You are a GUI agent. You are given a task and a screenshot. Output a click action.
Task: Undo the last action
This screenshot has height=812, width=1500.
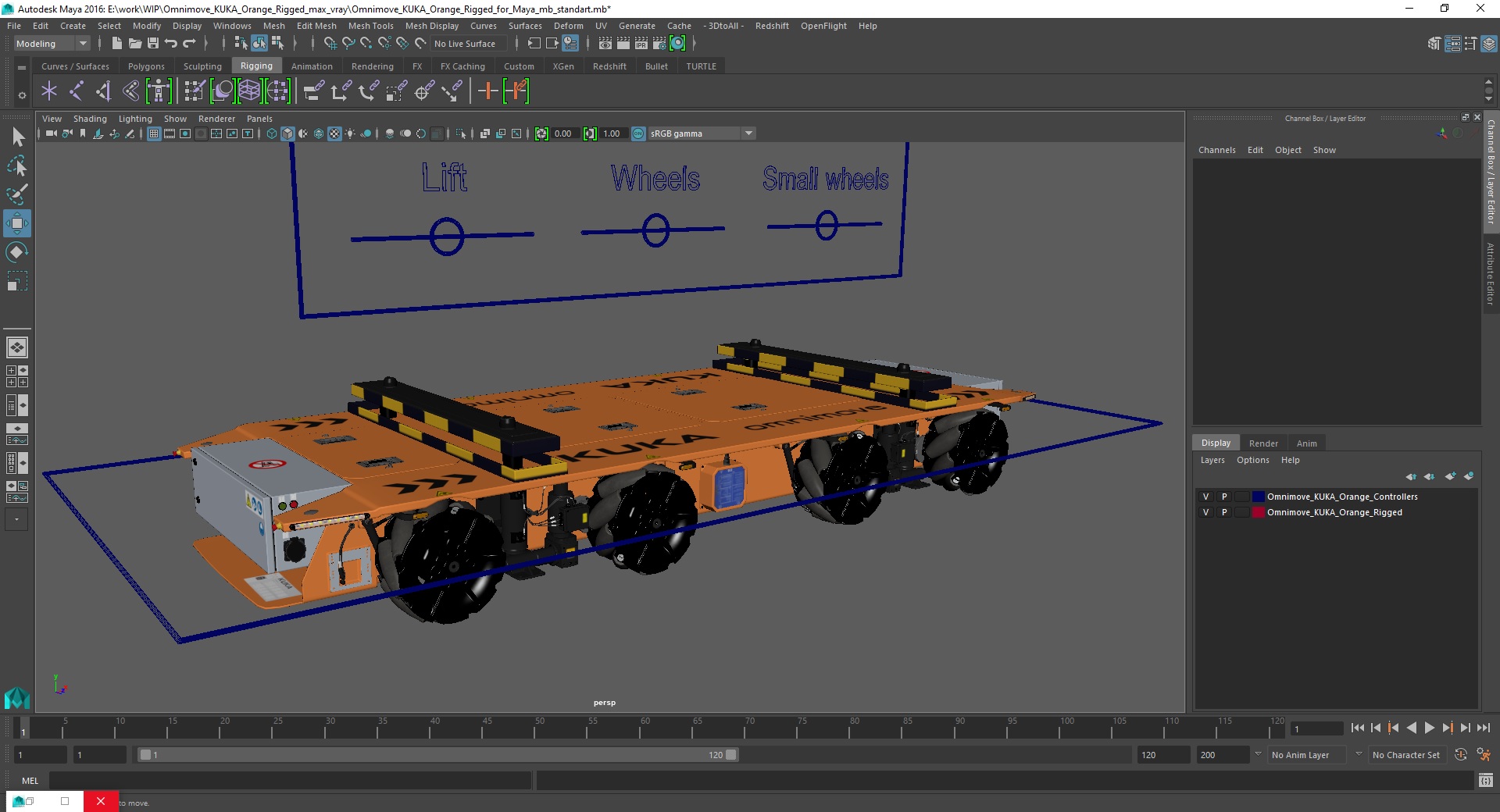coord(170,44)
